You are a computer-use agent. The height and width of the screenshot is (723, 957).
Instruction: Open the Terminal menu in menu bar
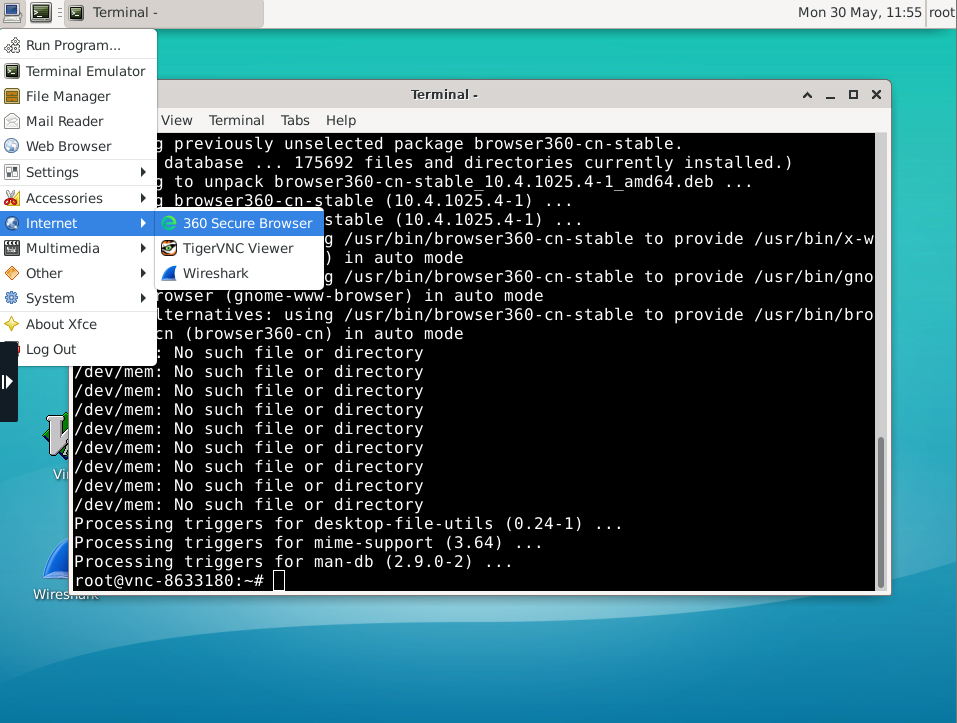[x=237, y=120]
